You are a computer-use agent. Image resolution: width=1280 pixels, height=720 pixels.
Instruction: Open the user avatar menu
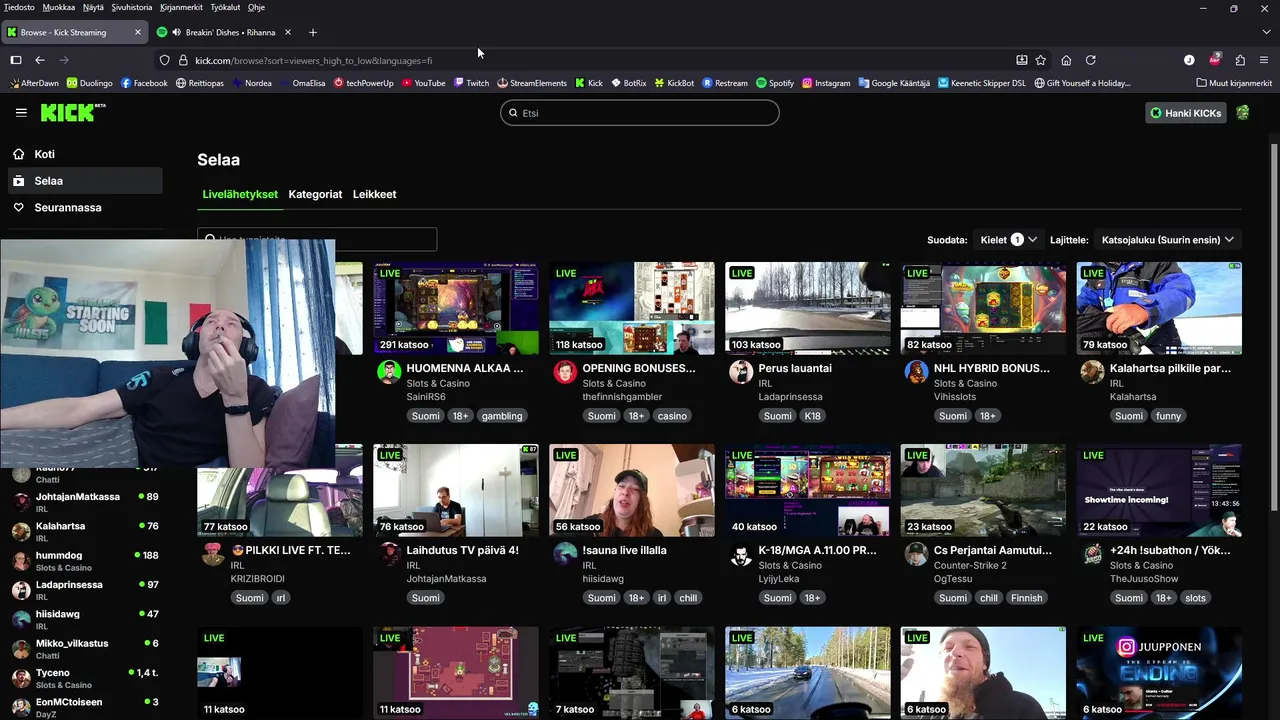click(1243, 113)
